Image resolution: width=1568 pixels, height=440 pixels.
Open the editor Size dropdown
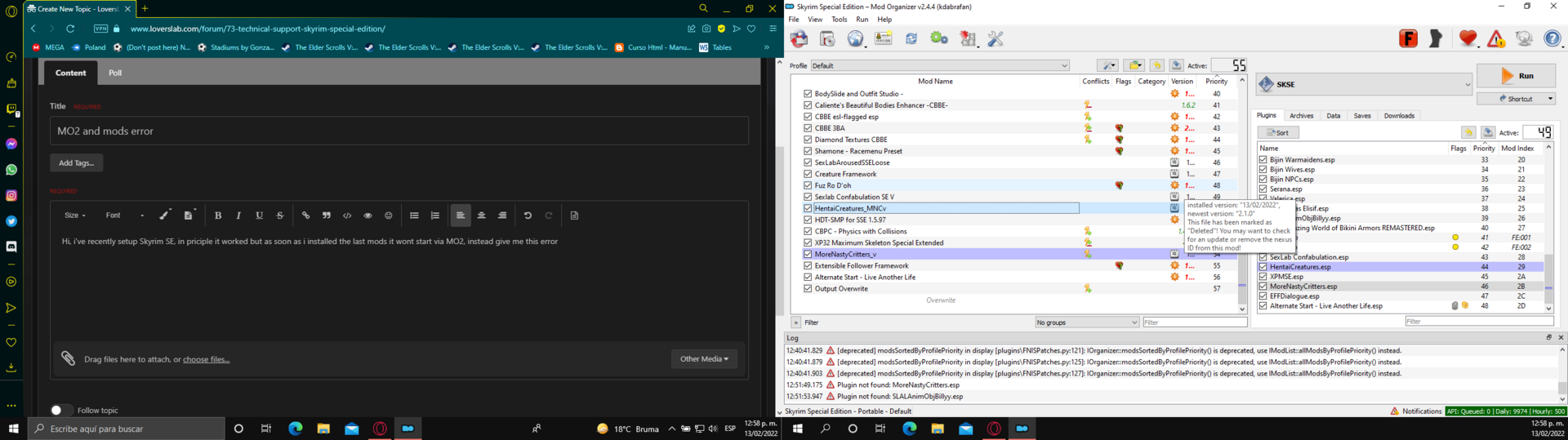75,216
